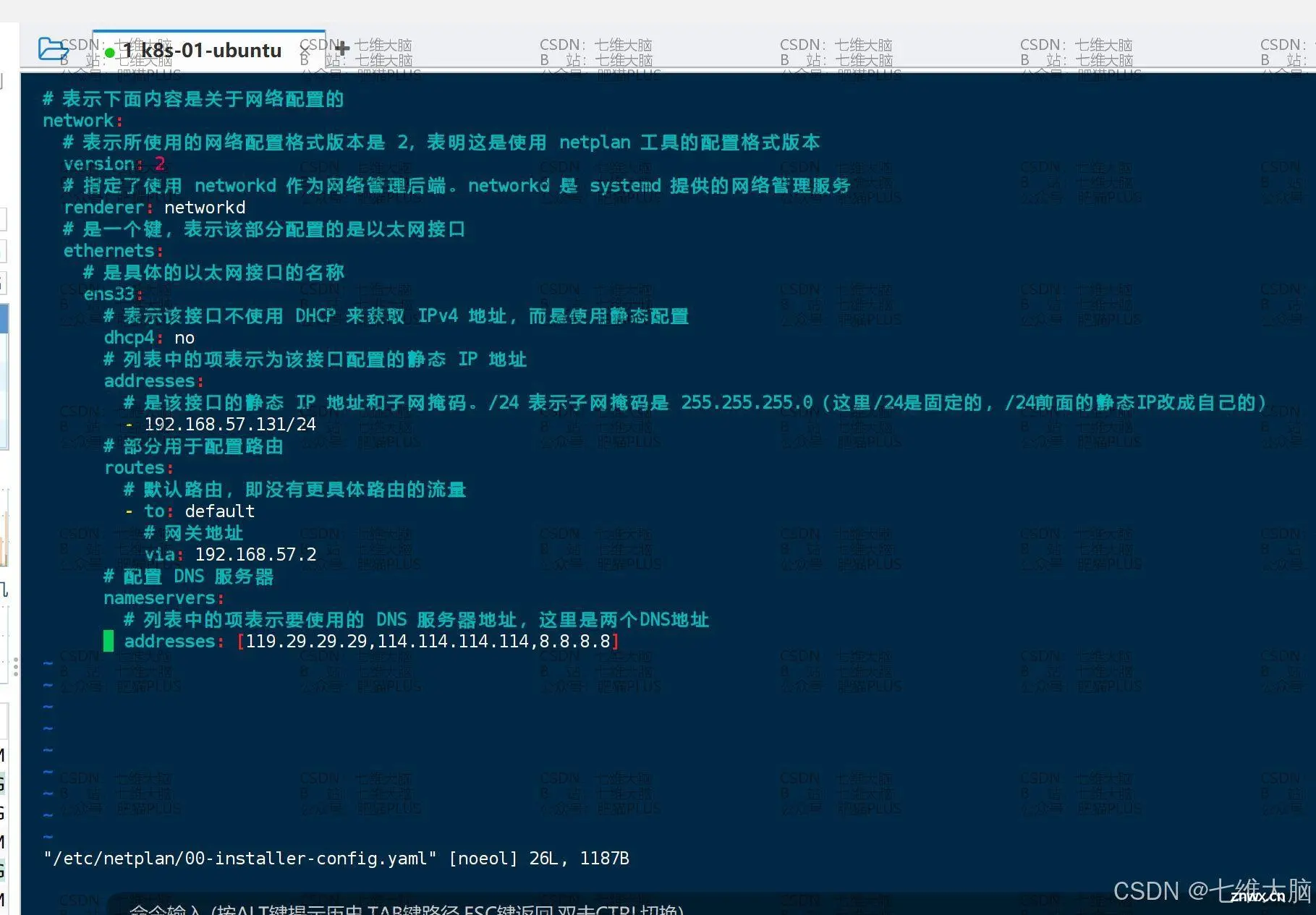Click the 'ens33:' interface name

tap(113, 294)
